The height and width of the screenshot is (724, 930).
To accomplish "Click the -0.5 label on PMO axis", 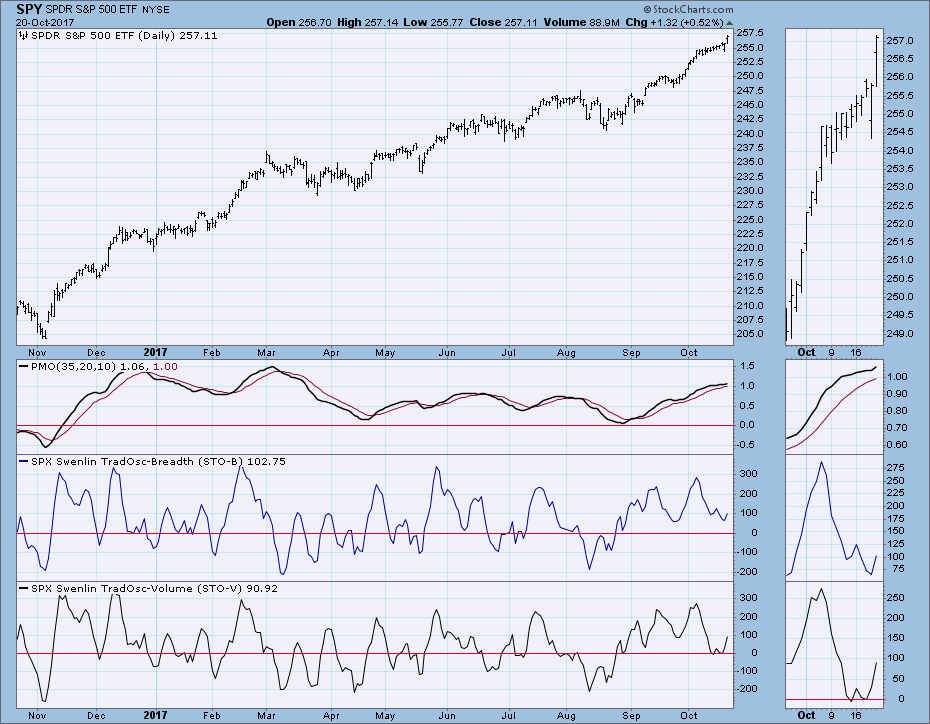I will pyautogui.click(x=745, y=445).
